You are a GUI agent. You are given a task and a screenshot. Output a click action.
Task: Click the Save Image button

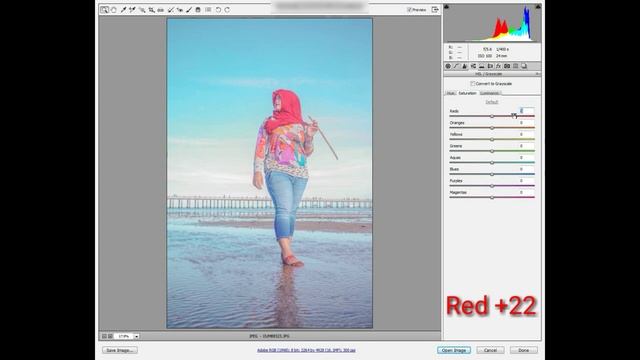tap(120, 350)
